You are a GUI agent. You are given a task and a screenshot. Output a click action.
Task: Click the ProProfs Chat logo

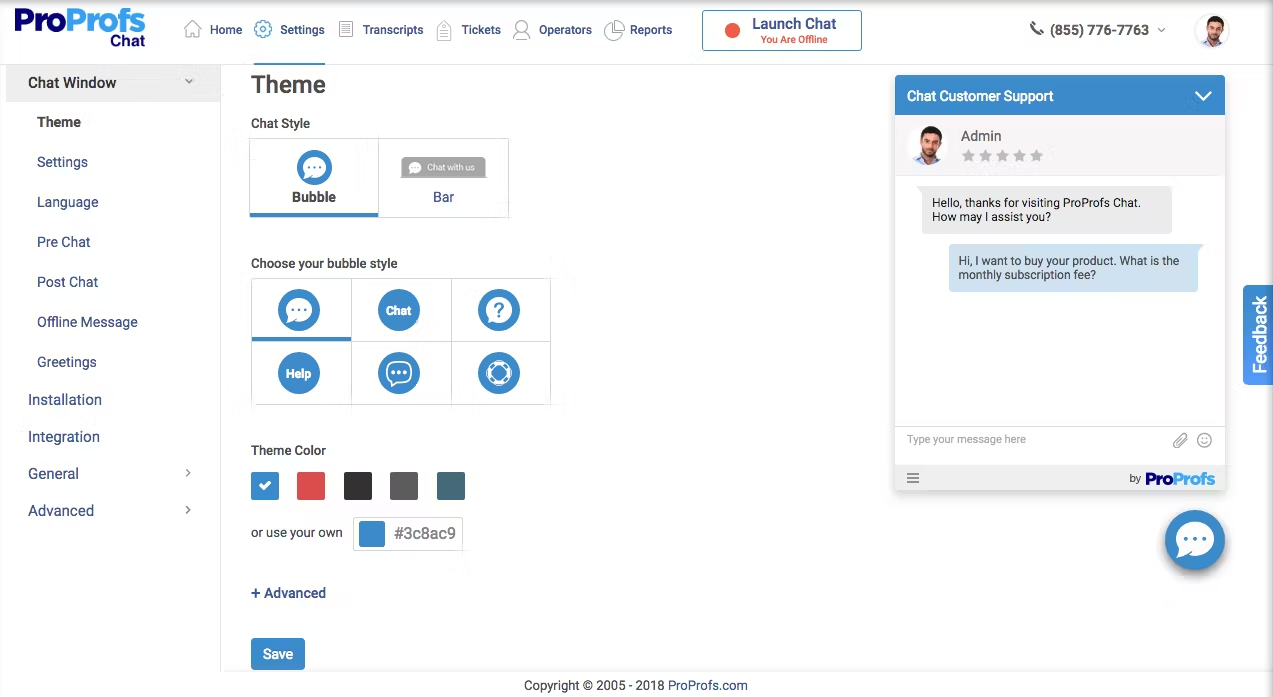click(x=80, y=28)
